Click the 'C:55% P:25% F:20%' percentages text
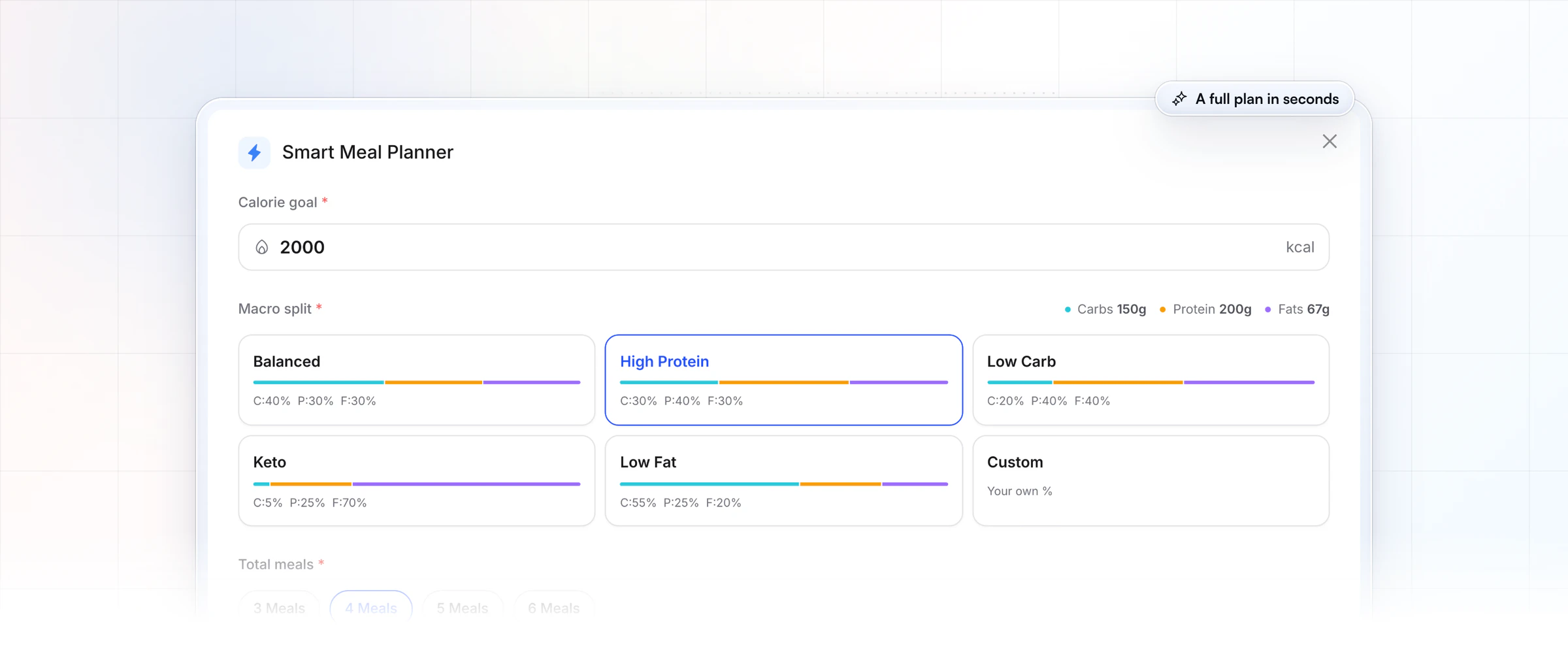The image size is (1568, 647). (x=681, y=503)
